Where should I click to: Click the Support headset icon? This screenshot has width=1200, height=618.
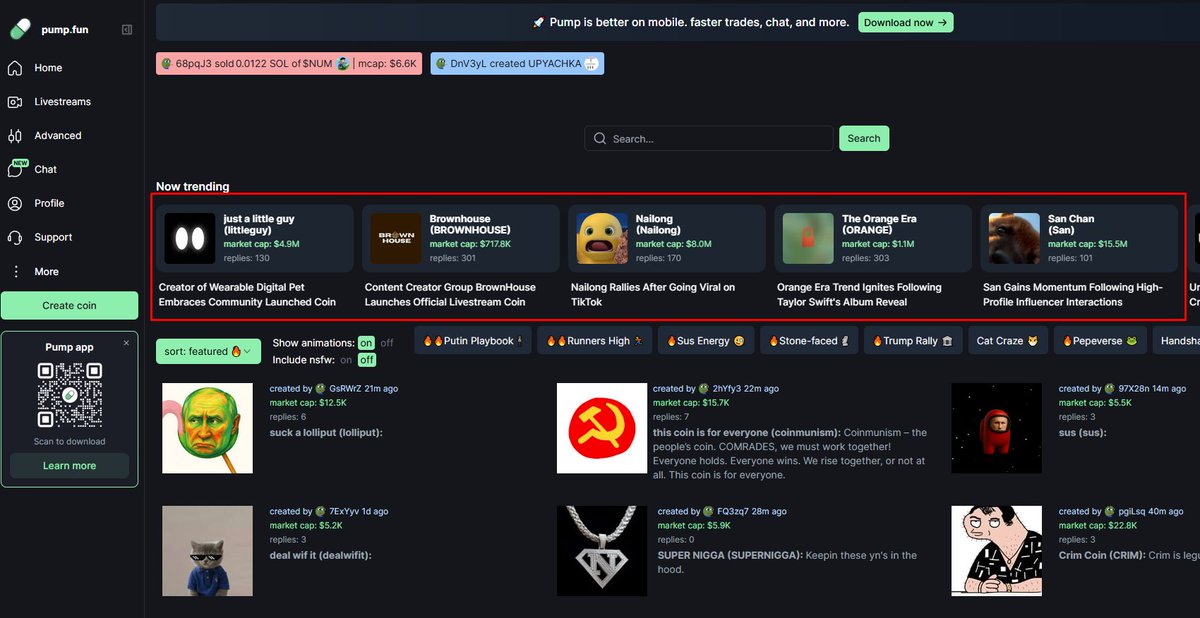15,238
